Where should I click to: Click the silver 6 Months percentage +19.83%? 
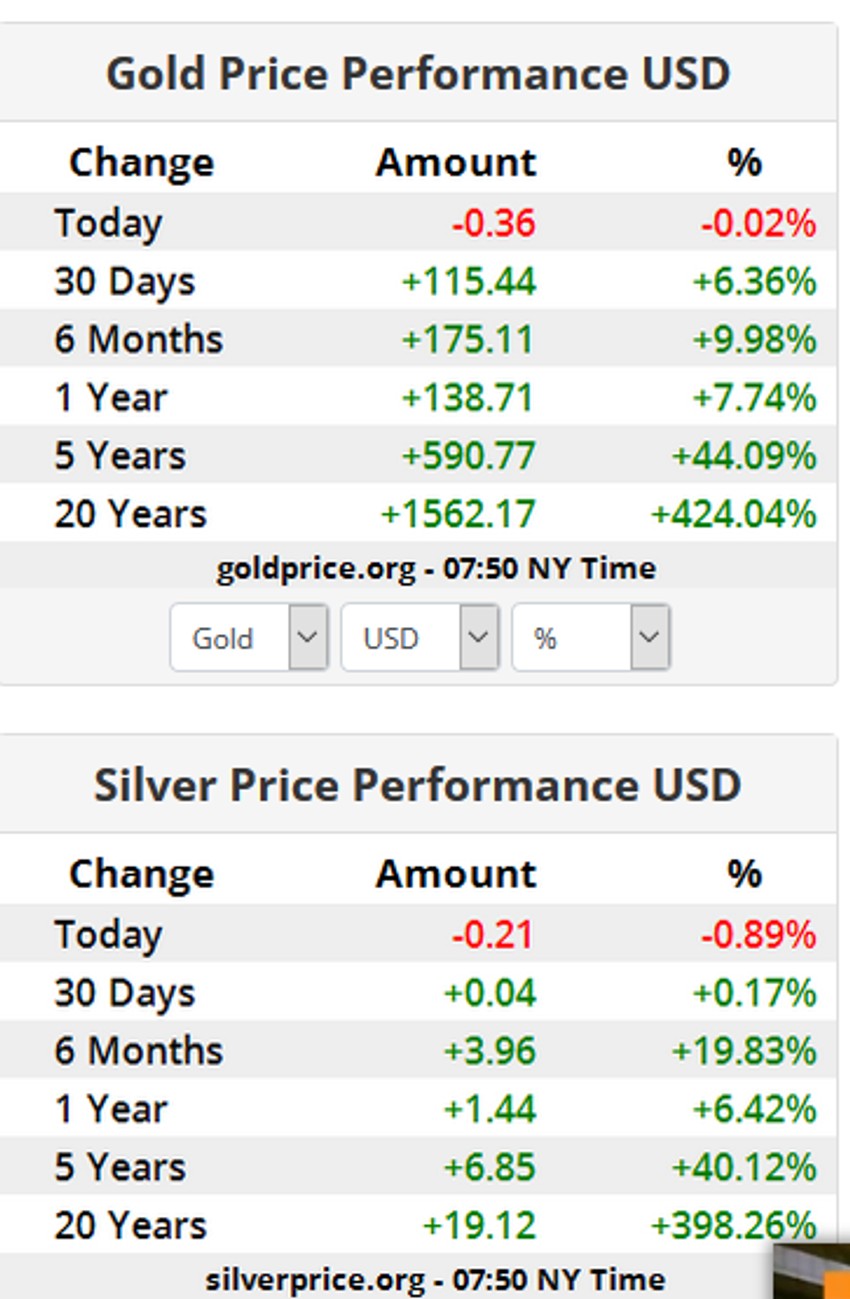point(744,1051)
